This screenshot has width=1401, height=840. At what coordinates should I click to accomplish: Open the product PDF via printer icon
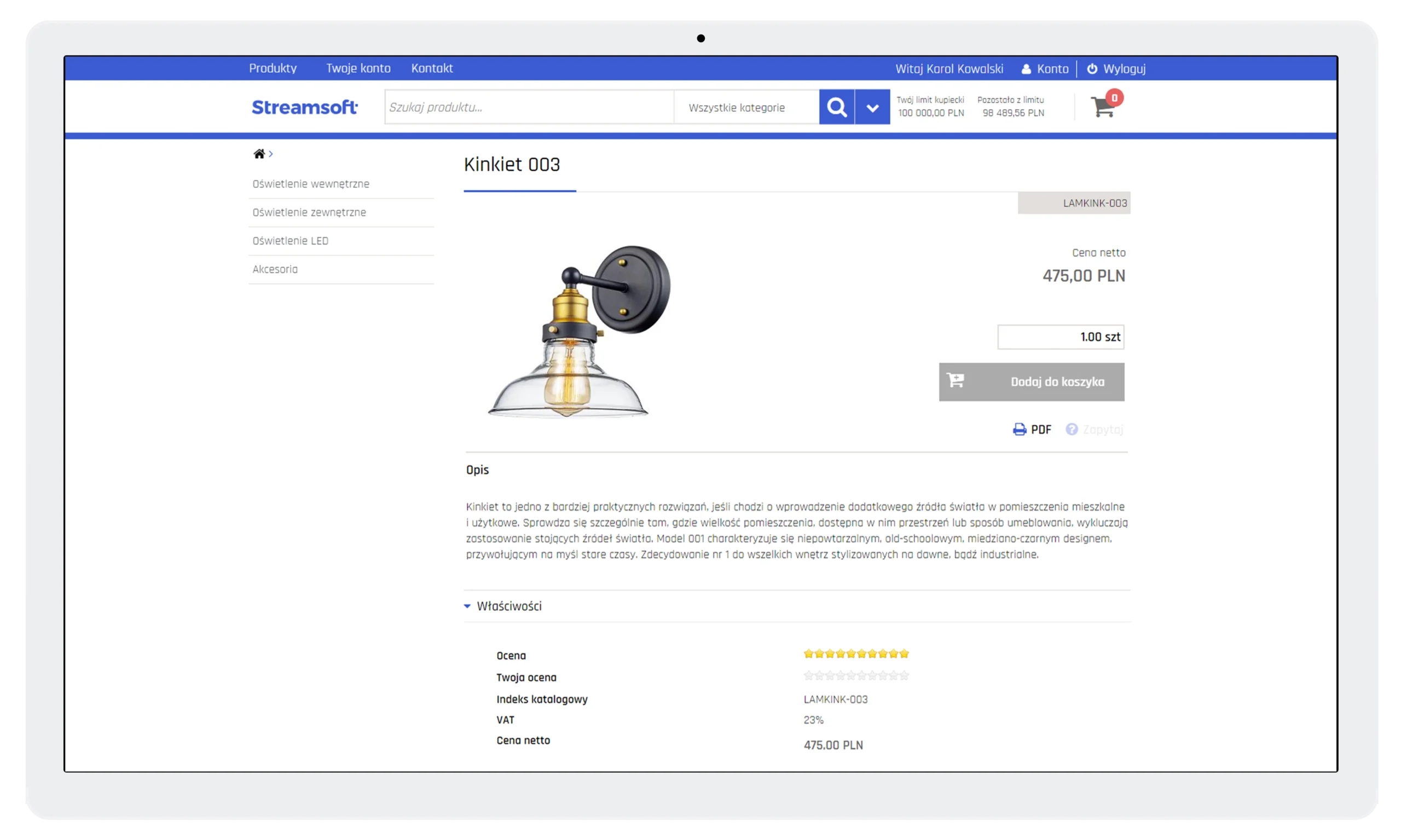pyautogui.click(x=1020, y=429)
